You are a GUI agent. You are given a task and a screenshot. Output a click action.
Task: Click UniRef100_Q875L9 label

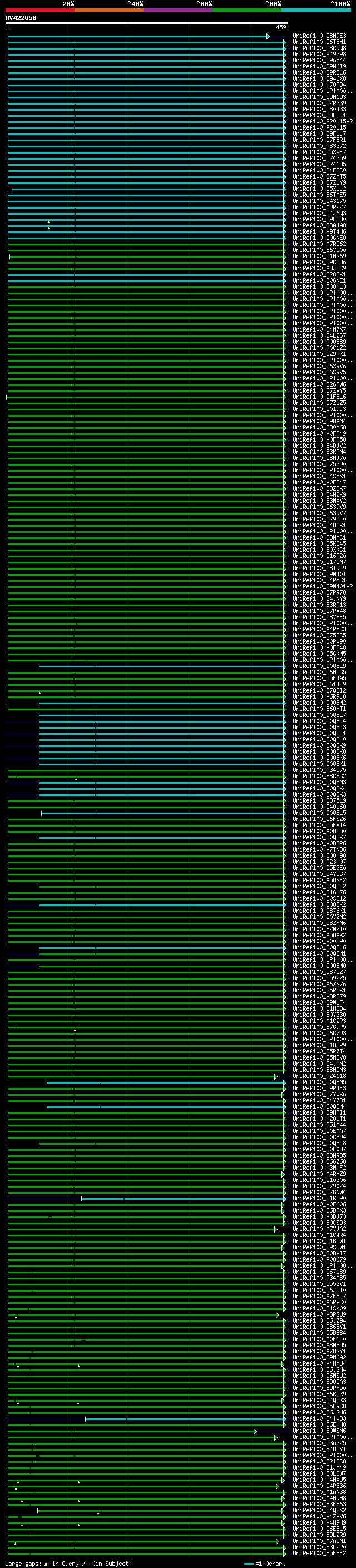[x=319, y=801]
